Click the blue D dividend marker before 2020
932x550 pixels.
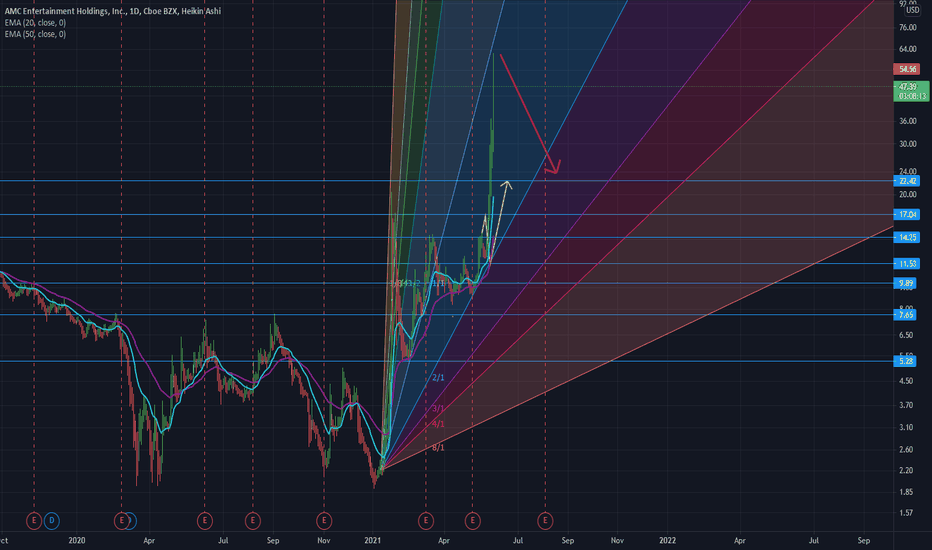click(52, 521)
